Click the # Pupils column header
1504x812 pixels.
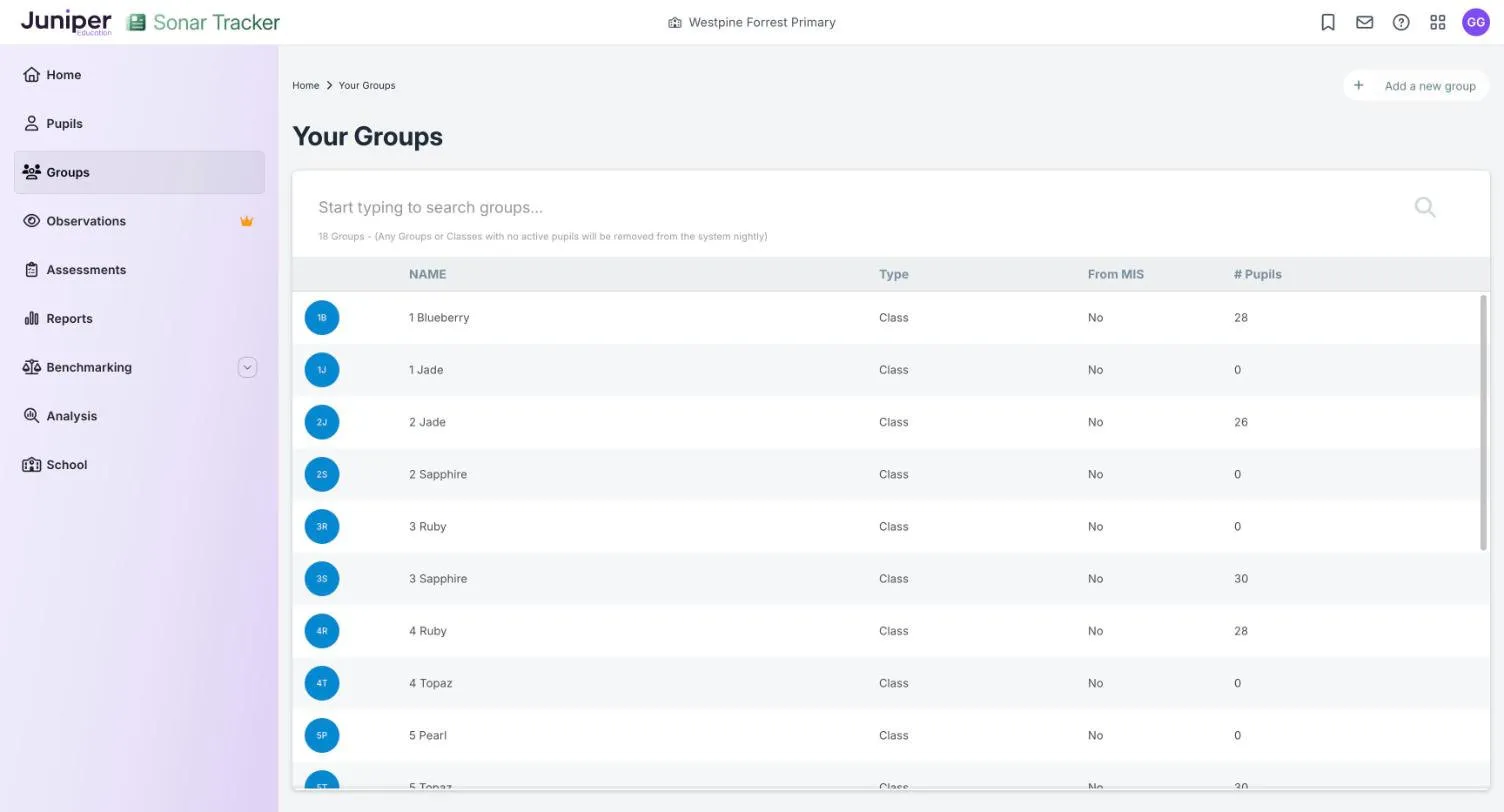[x=1257, y=274]
